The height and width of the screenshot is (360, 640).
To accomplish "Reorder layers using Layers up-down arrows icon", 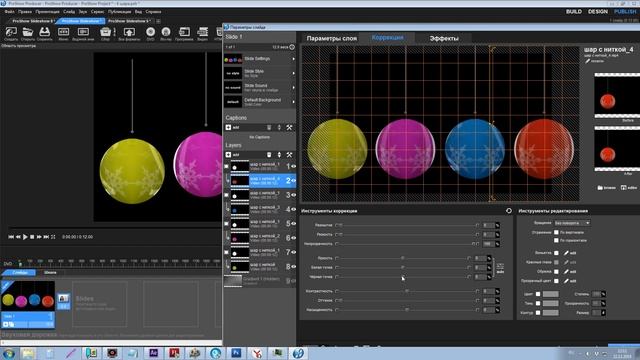I will pos(279,155).
